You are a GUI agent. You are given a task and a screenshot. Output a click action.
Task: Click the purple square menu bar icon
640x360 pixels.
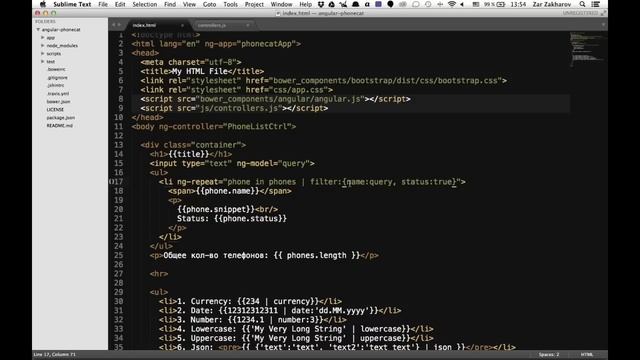click(x=378, y=4)
